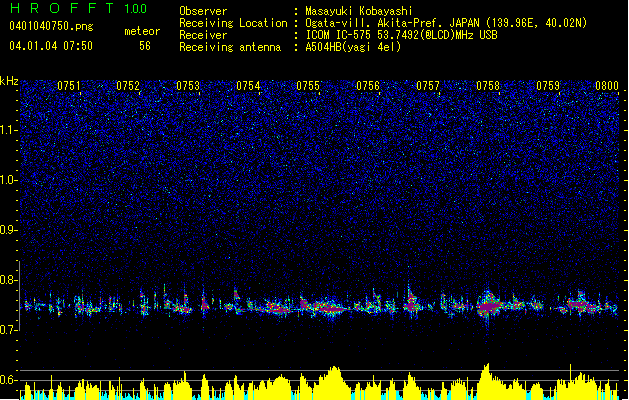The image size is (629, 400).
Task: Click the meteor count 56
Action: (145, 46)
